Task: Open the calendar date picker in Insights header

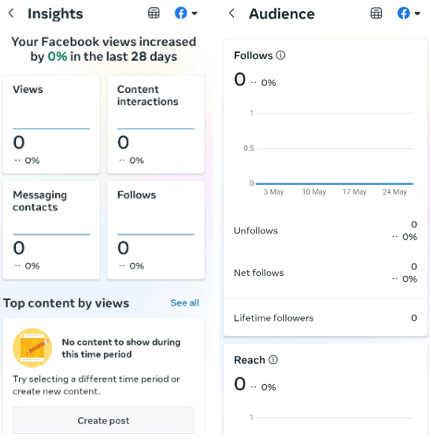Action: click(154, 13)
